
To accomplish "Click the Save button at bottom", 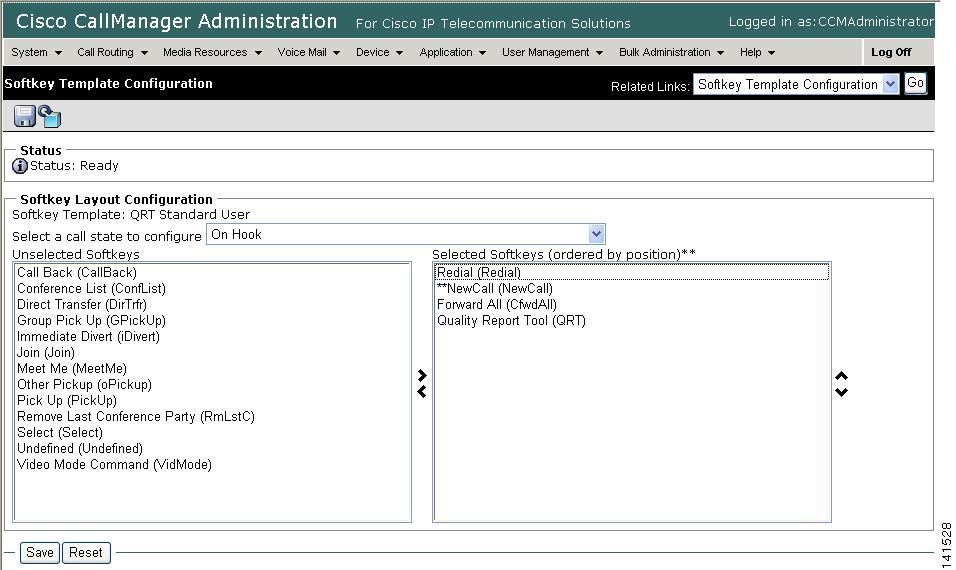I will coord(40,552).
